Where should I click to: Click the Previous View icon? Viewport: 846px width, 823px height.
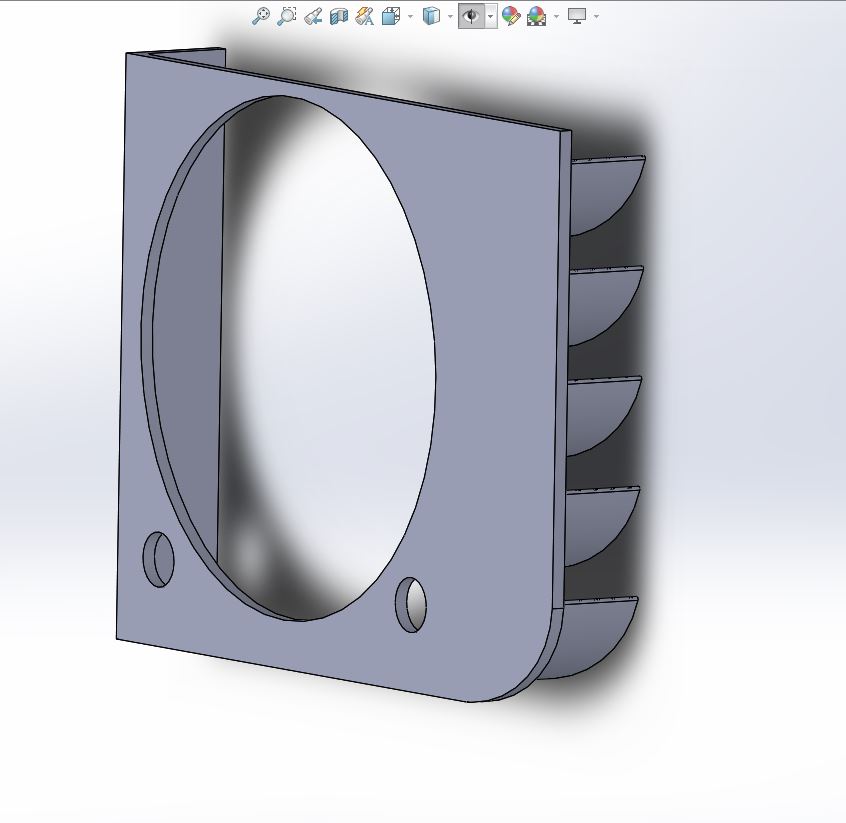[313, 16]
